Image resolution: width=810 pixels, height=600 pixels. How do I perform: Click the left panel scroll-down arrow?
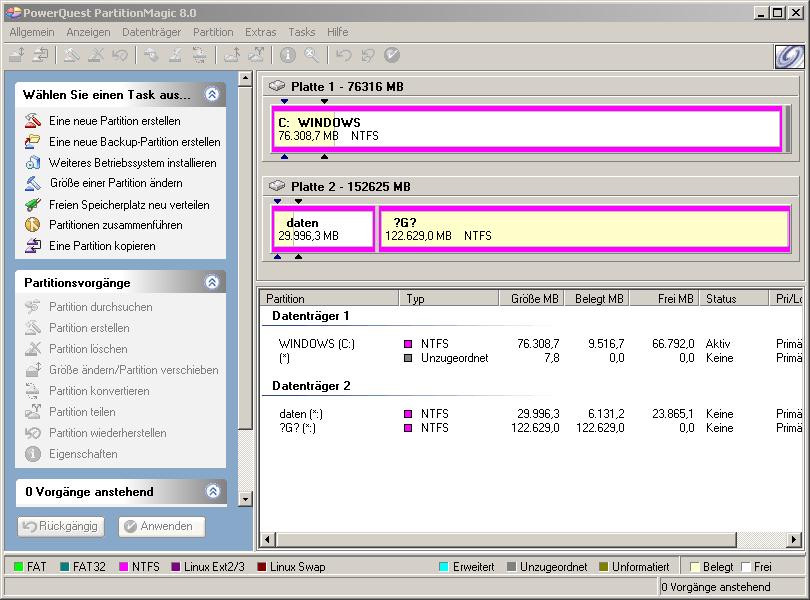coord(245,499)
